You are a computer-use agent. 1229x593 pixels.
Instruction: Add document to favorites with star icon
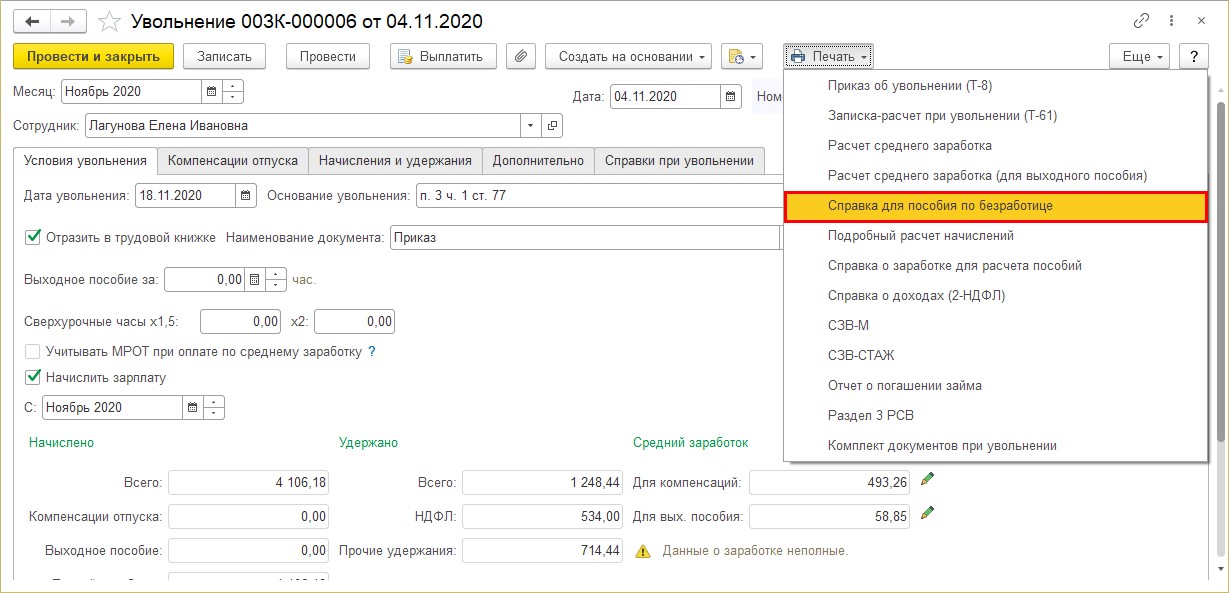pyautogui.click(x=111, y=21)
